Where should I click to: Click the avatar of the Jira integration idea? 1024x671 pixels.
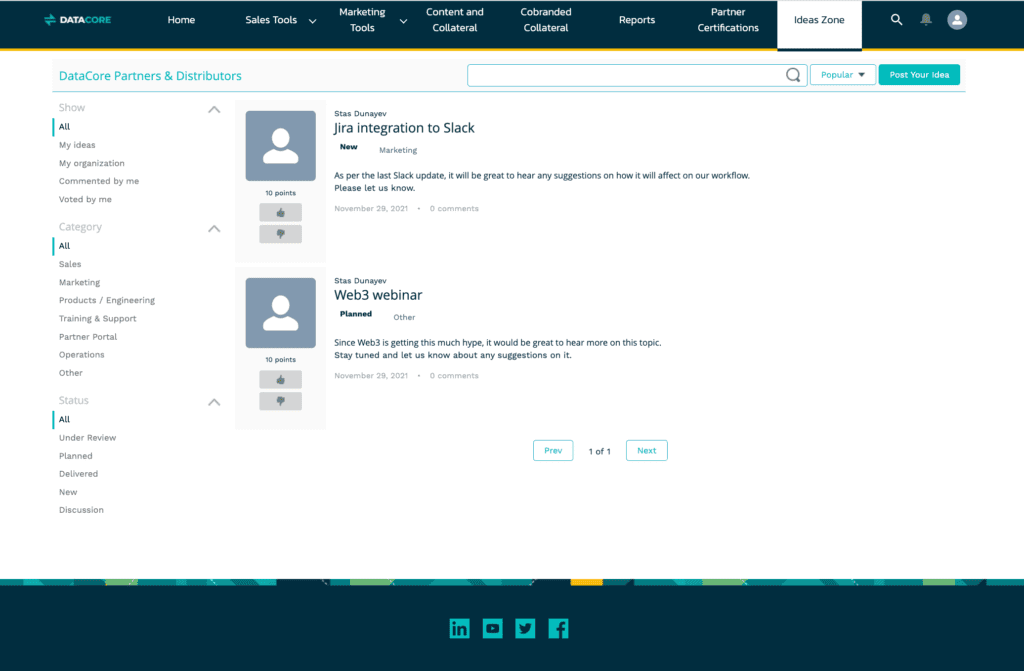point(280,146)
